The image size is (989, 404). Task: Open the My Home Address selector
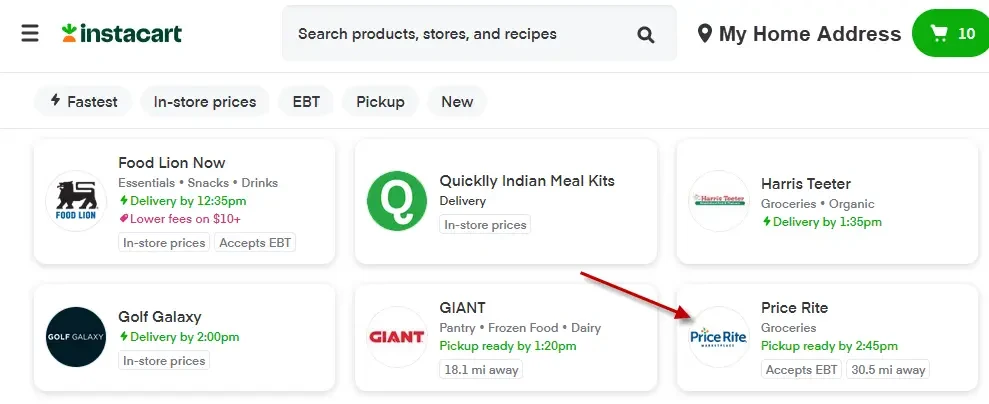(799, 33)
